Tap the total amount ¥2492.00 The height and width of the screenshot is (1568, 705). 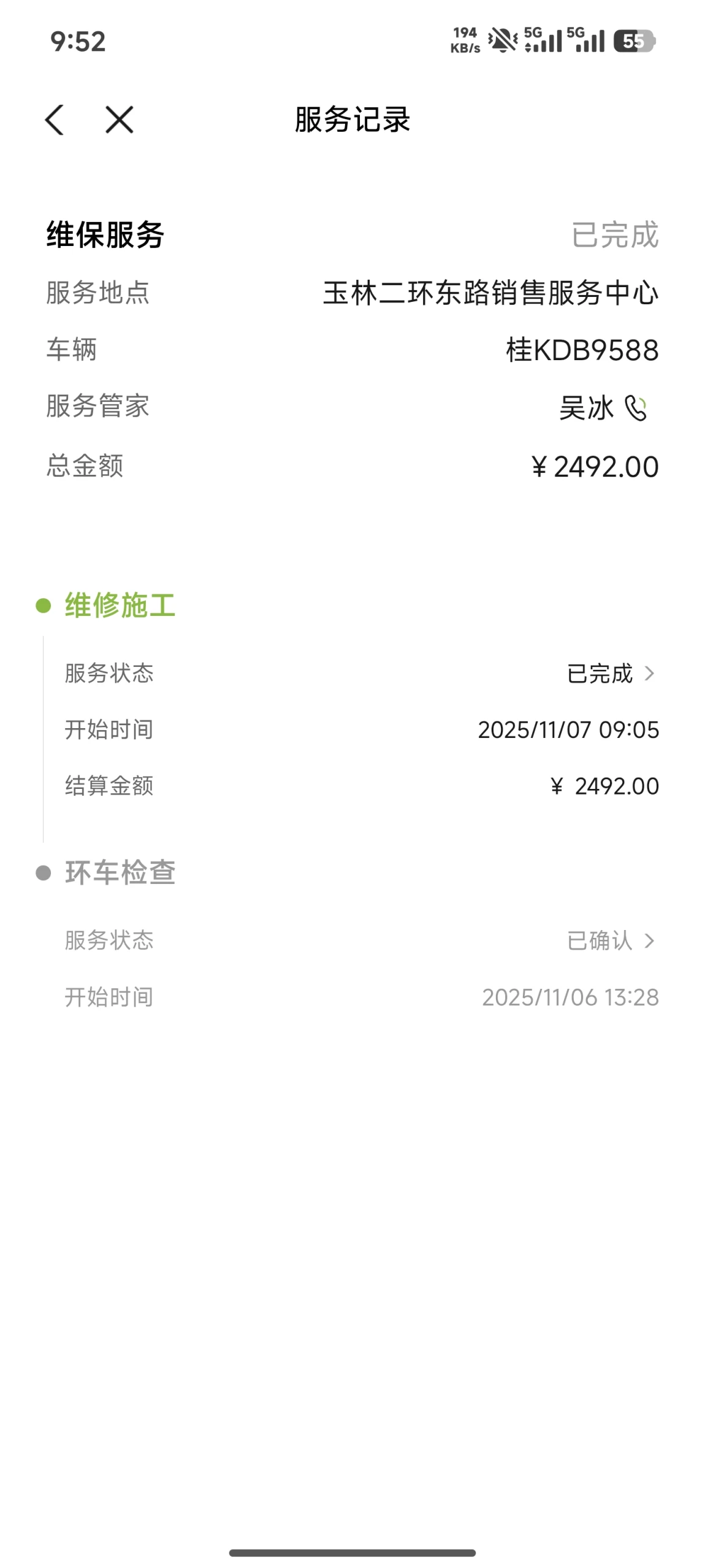click(x=595, y=467)
